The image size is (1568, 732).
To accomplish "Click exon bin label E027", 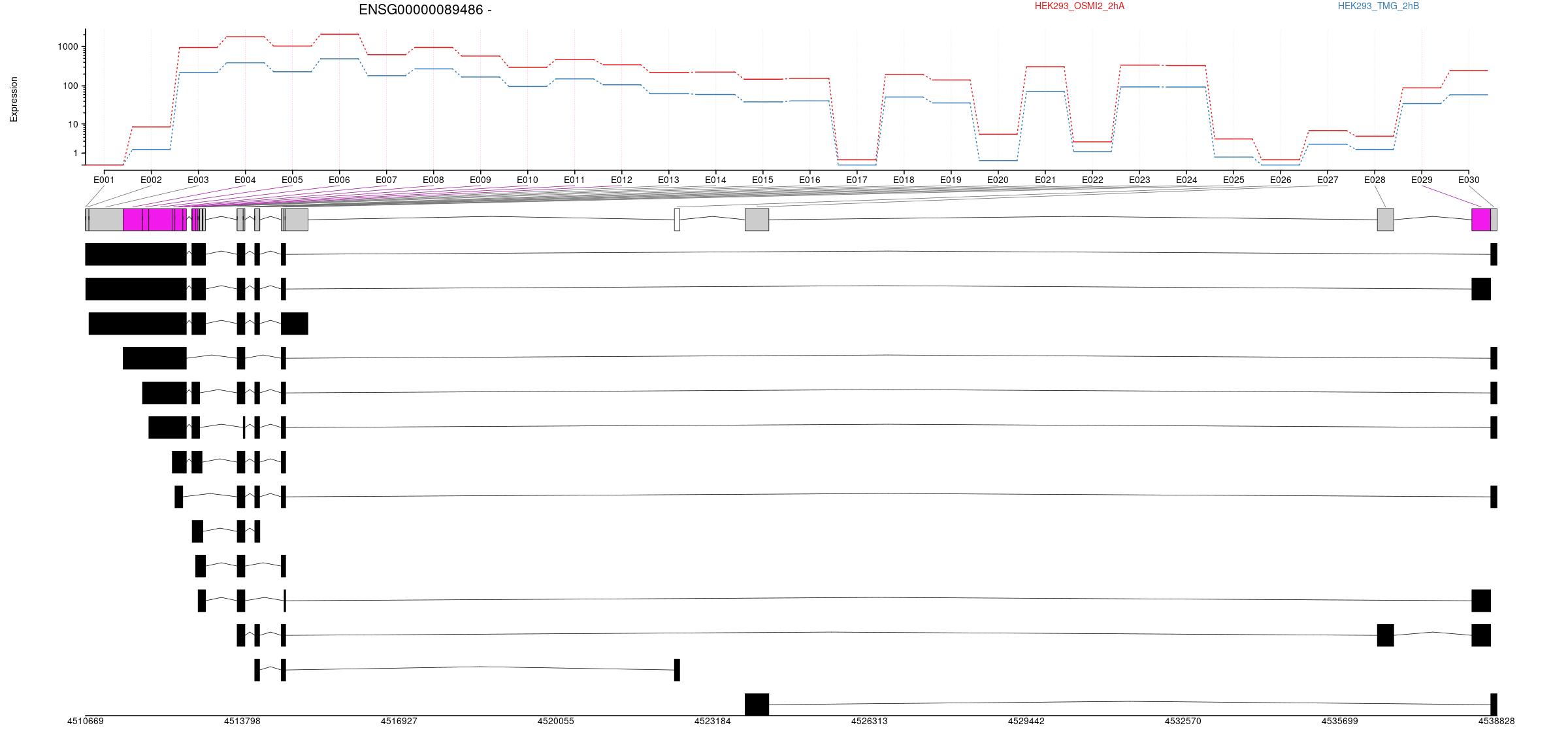I will [x=1328, y=180].
